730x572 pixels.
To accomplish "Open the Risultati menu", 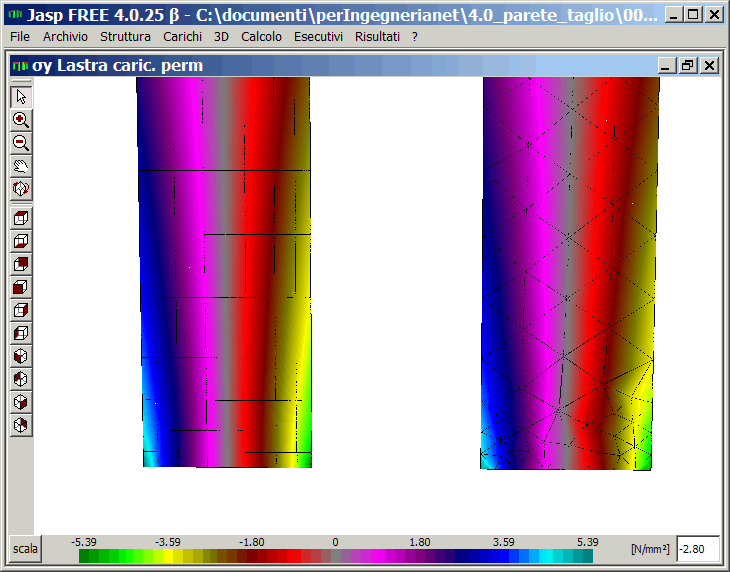I will pos(377,37).
